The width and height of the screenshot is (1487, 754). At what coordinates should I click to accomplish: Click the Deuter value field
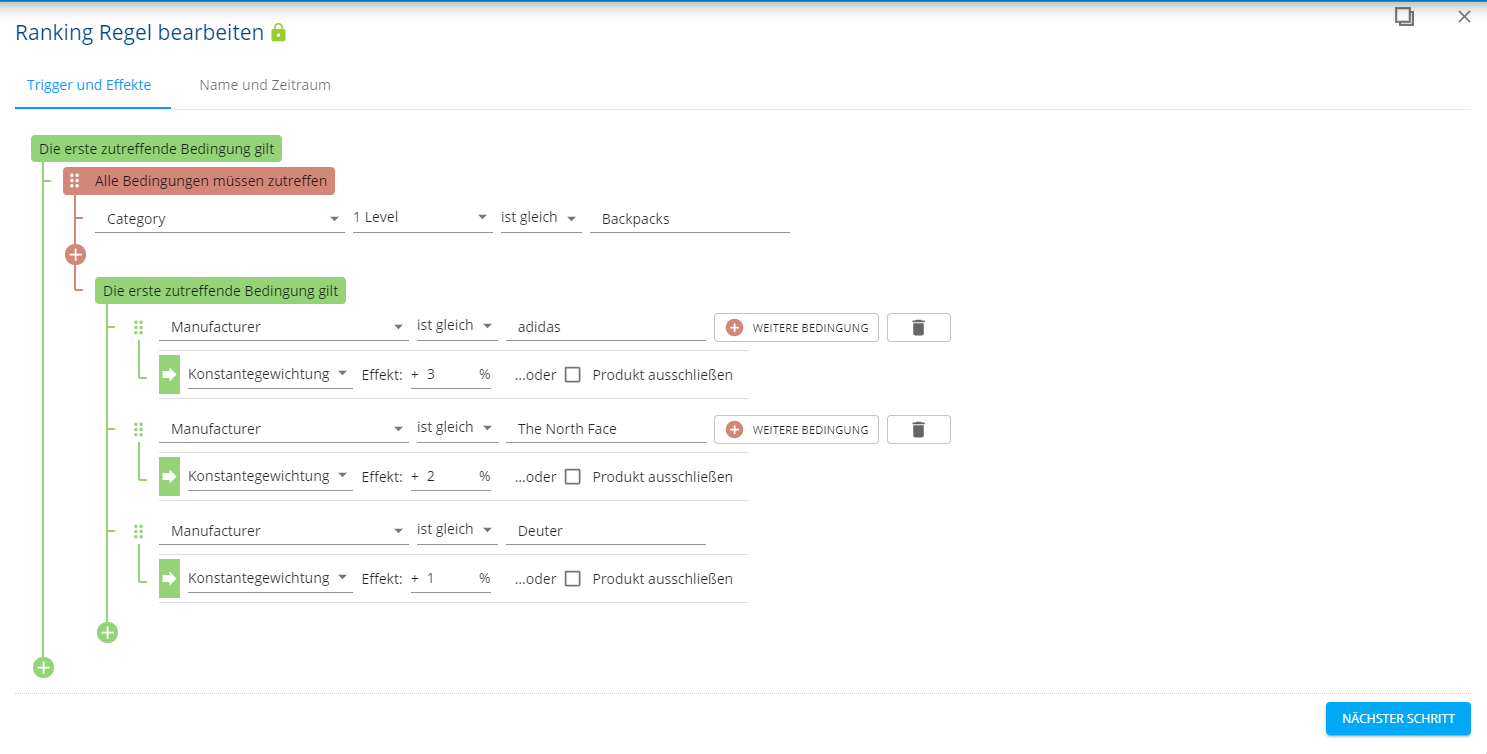(x=606, y=531)
